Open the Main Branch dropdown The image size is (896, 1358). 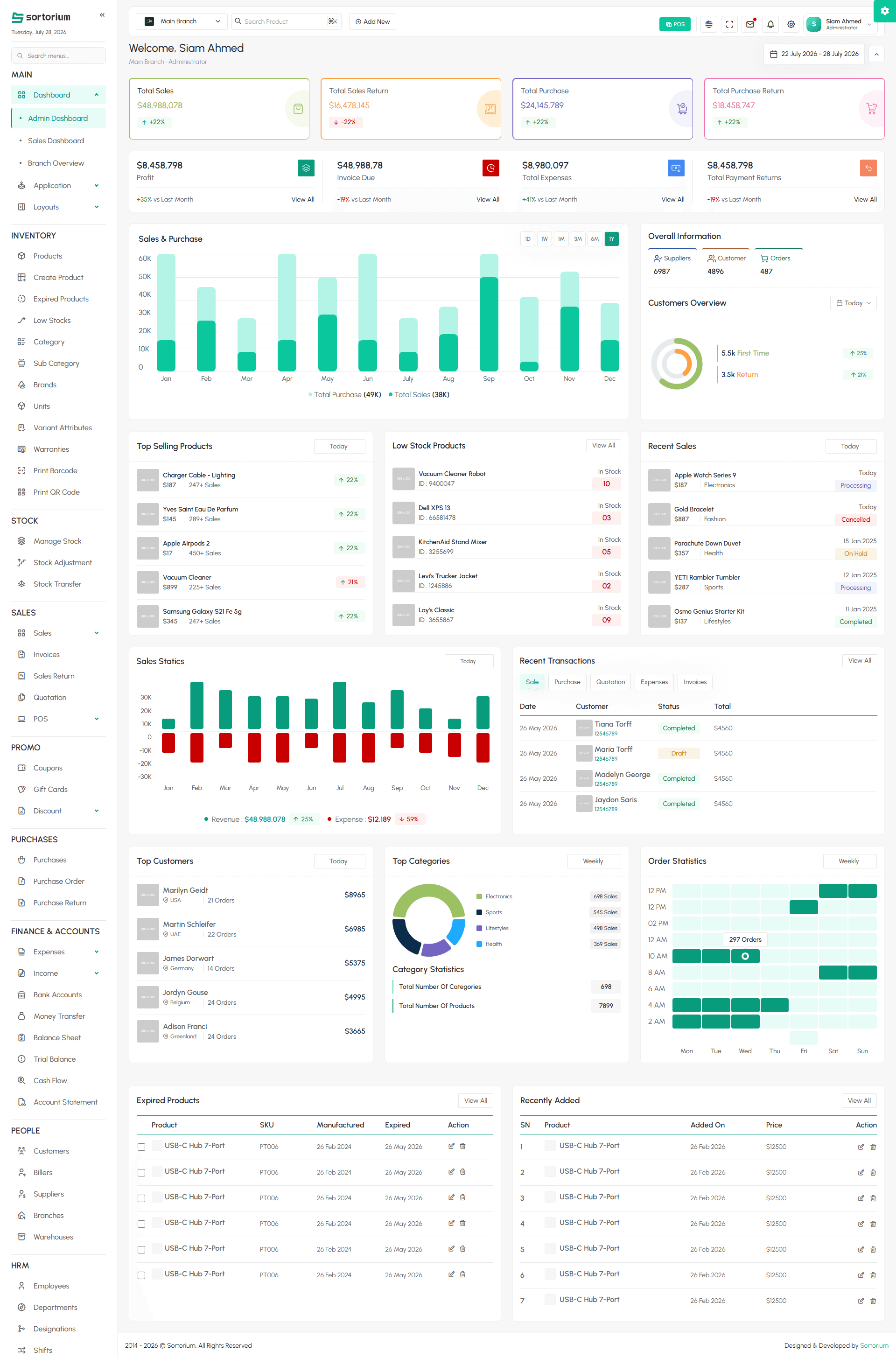(181, 21)
